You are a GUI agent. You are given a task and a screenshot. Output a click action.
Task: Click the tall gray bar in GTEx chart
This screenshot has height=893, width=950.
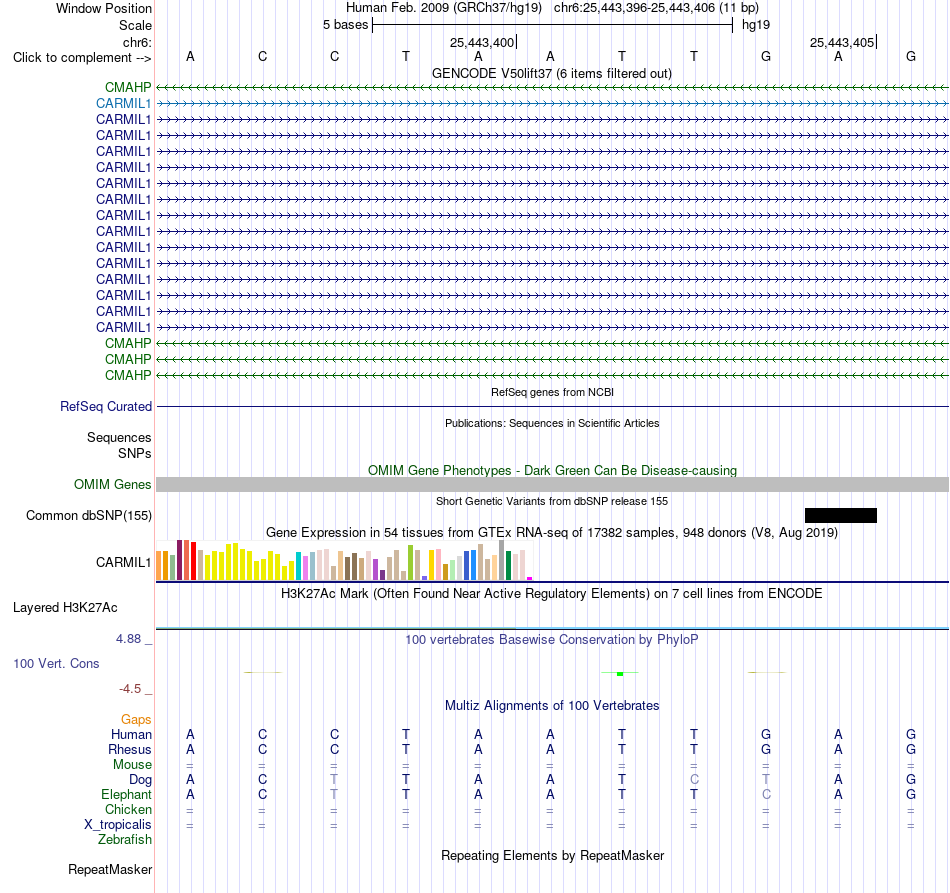501,560
